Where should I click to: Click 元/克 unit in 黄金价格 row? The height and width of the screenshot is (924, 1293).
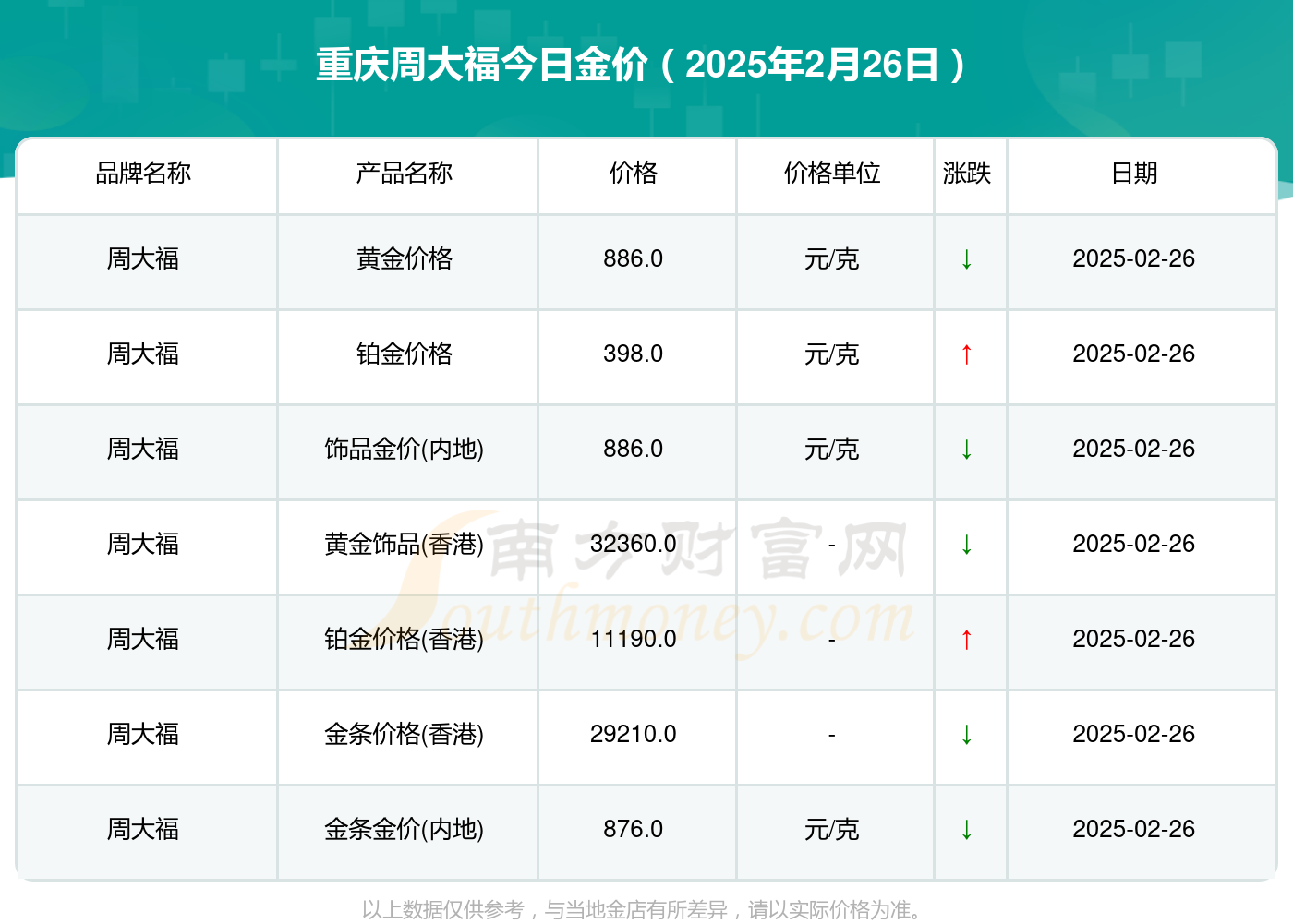(832, 259)
